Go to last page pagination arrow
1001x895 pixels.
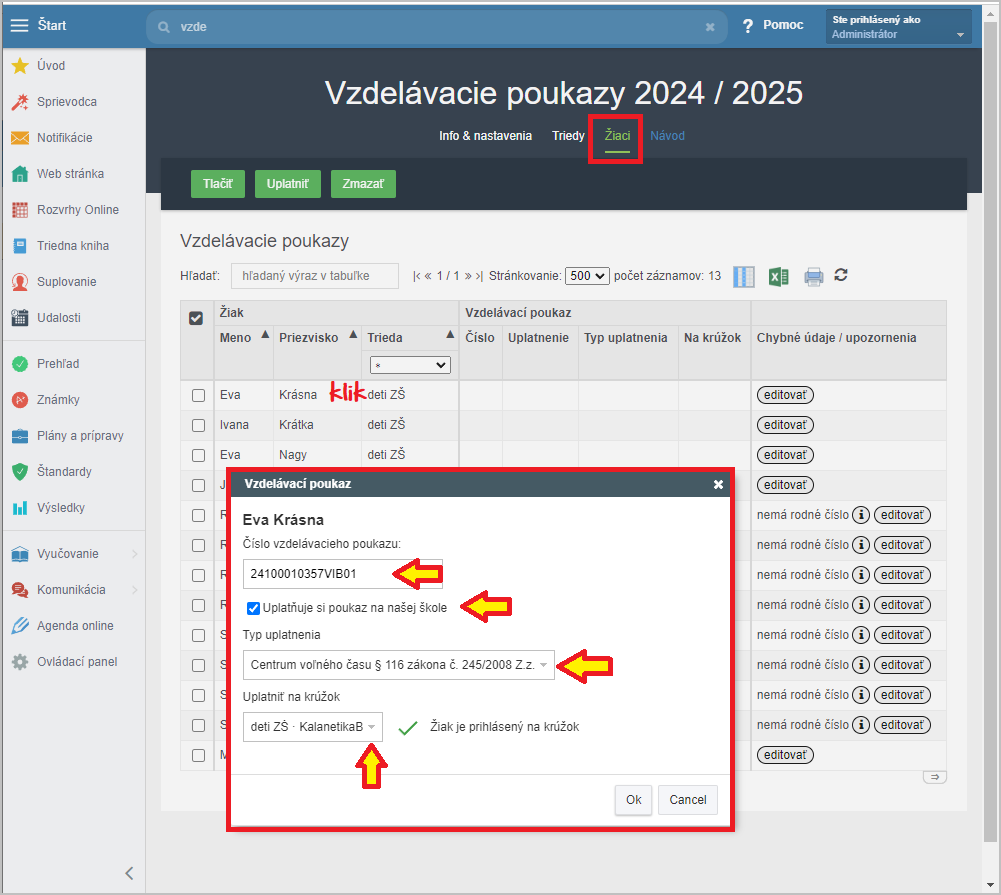(x=479, y=276)
